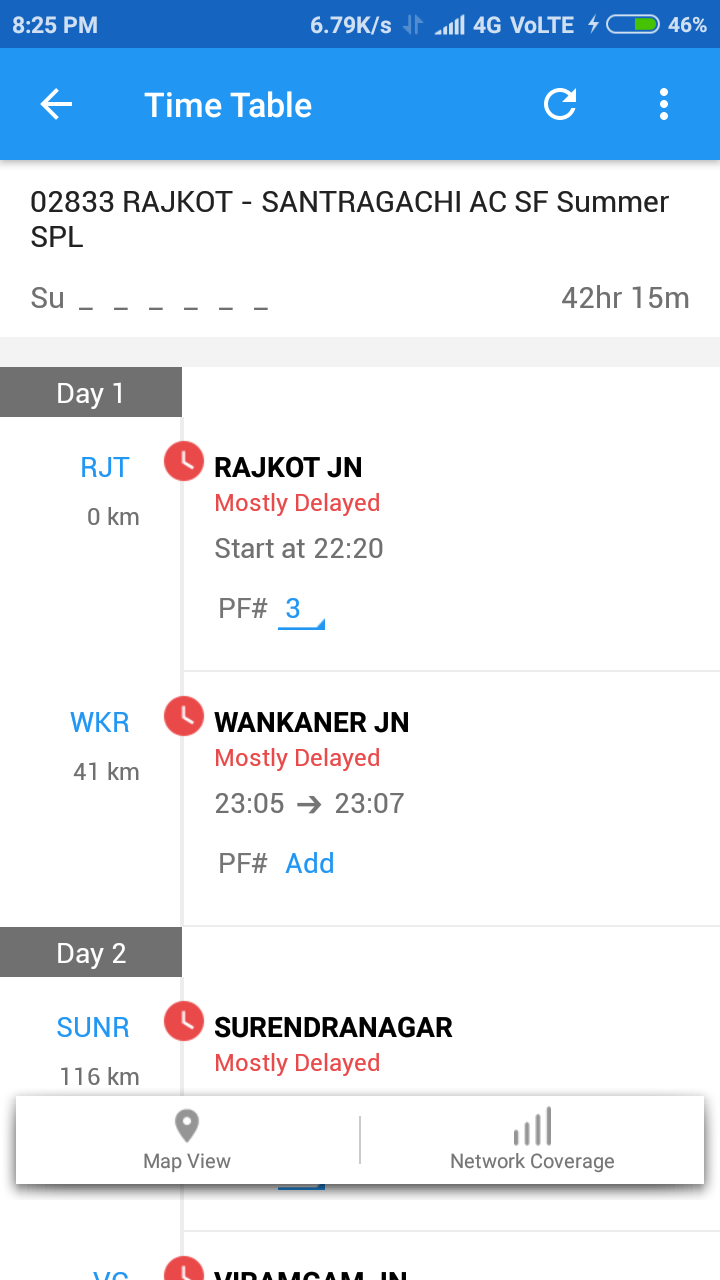Open the SUNR station code link
This screenshot has width=720, height=1280.
click(93, 1027)
